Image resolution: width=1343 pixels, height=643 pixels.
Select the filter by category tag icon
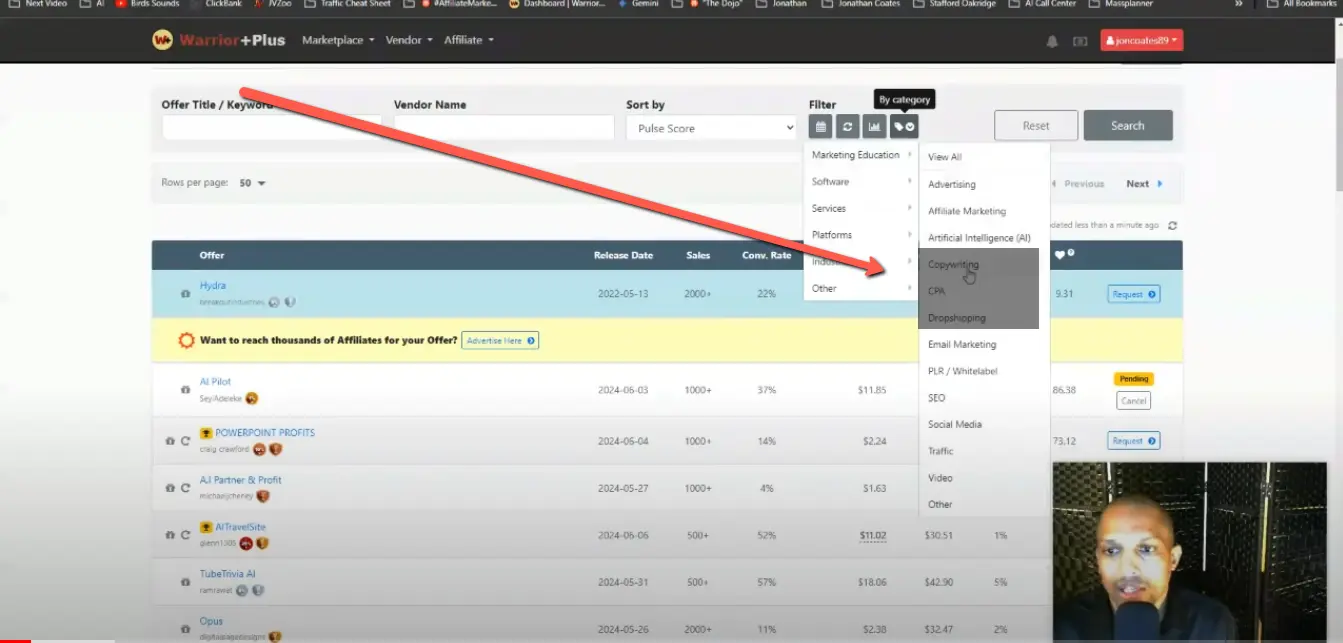click(902, 126)
